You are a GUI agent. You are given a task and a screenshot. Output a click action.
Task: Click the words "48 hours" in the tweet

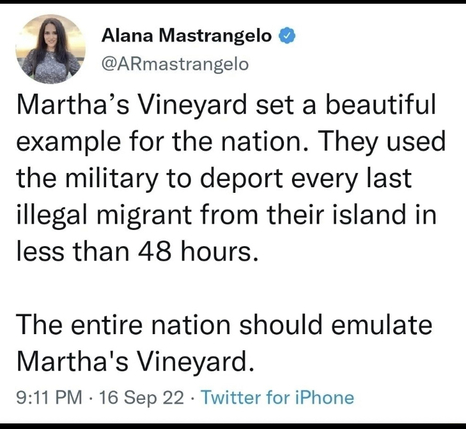[x=198, y=252]
